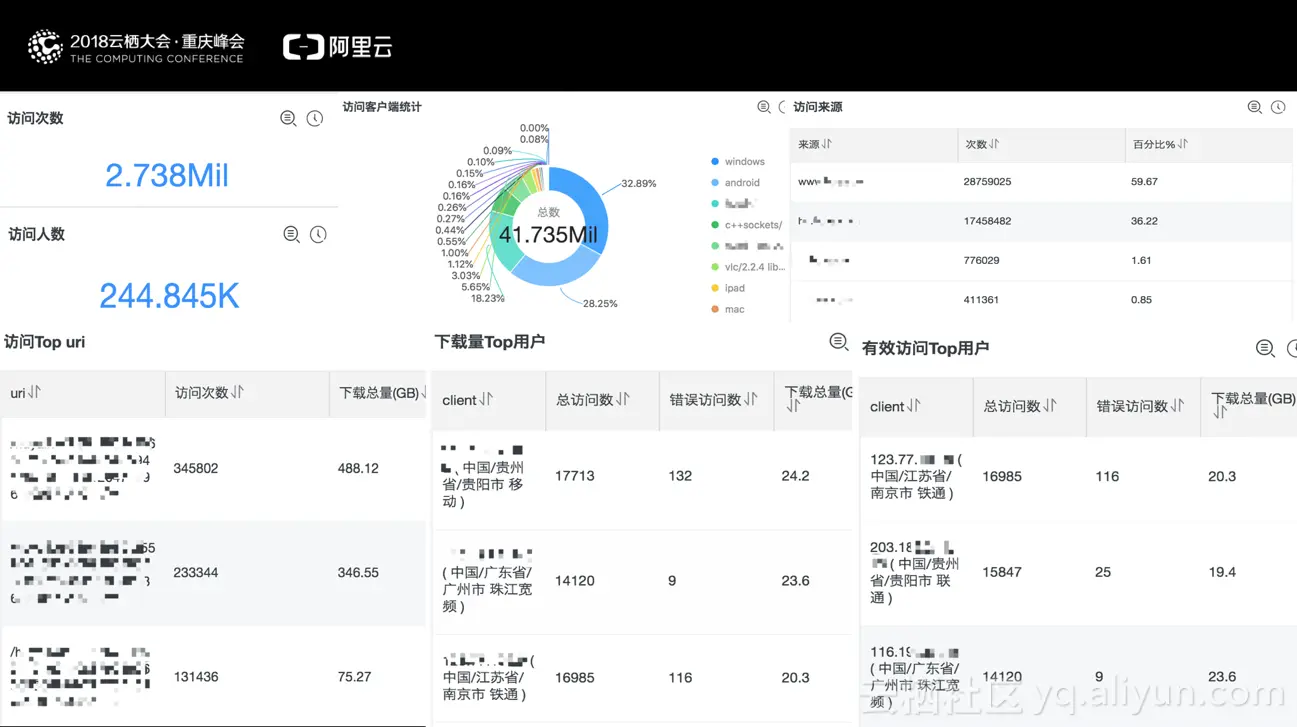Viewport: 1297px width, 727px height.
Task: Sort 有效访问Top用户 table by 总访问数
Action: [x=1050, y=406]
